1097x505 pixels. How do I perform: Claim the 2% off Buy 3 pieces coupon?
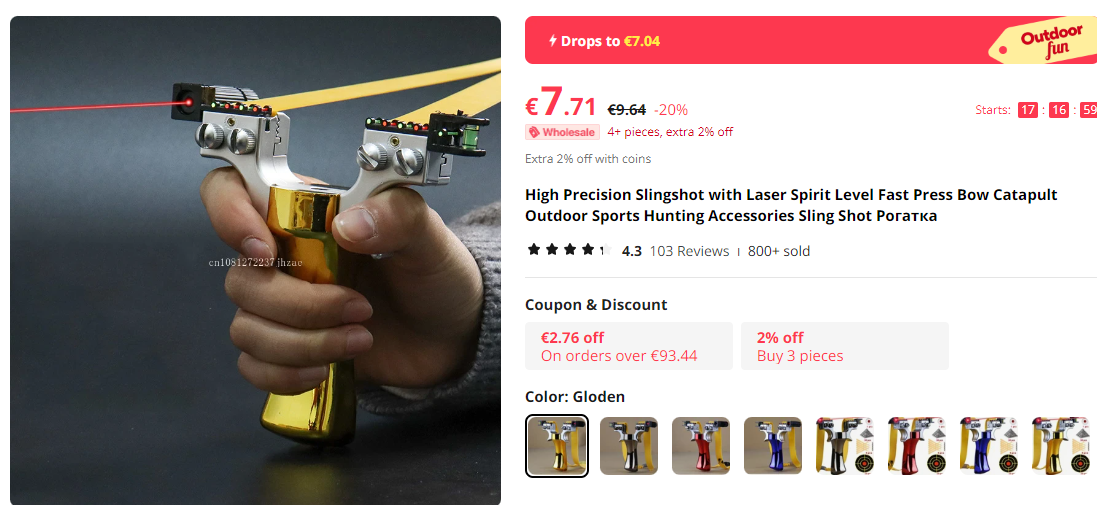[845, 346]
